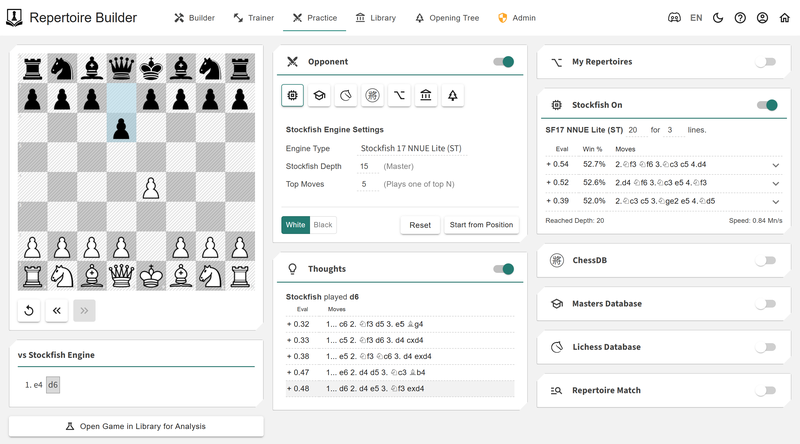Toggle the Opponent panel switch
The height and width of the screenshot is (444, 800).
click(503, 62)
